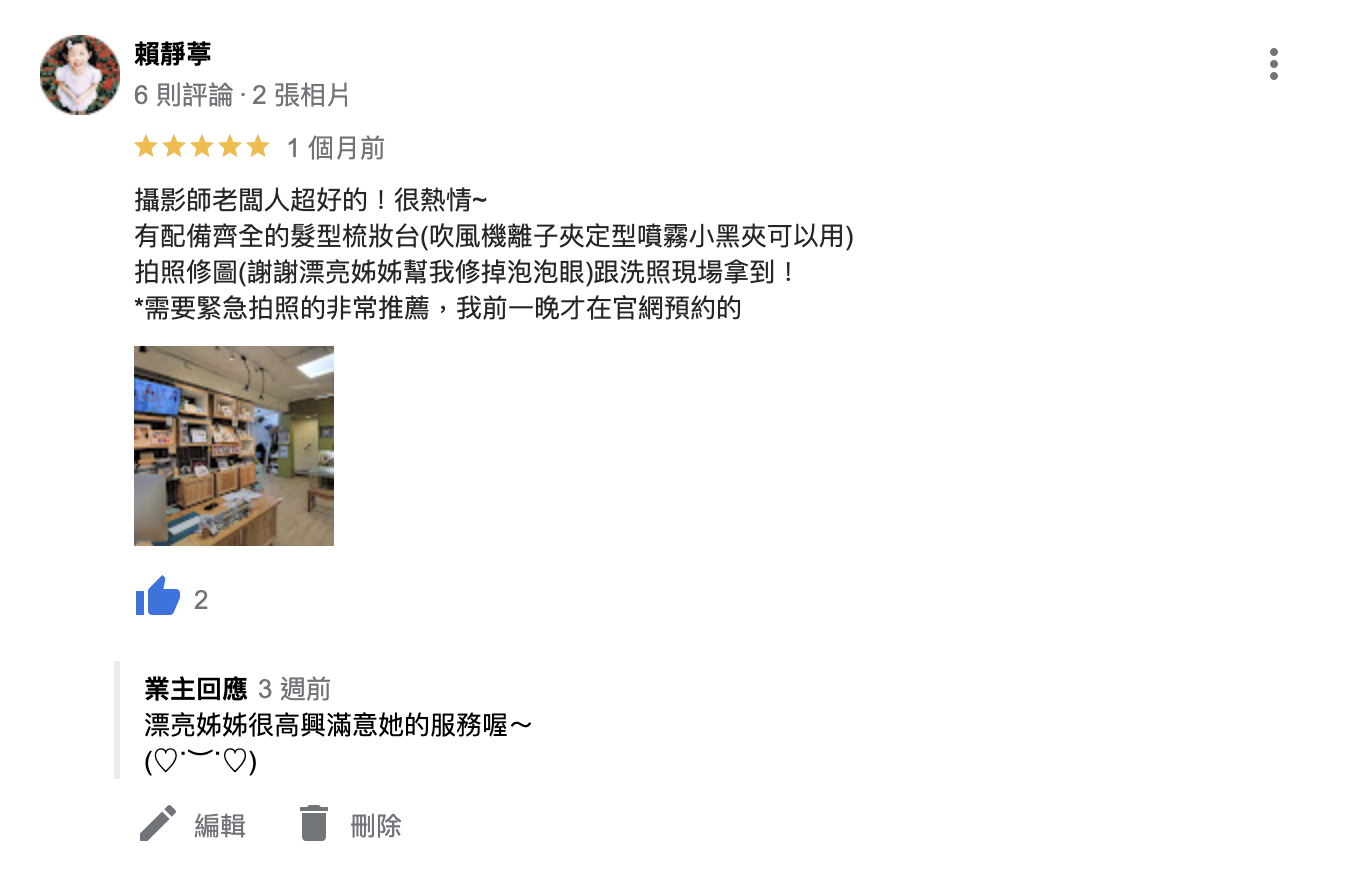Viewport: 1368px width, 879px height.
Task: Click the 業主回應 heading
Action: [196, 689]
